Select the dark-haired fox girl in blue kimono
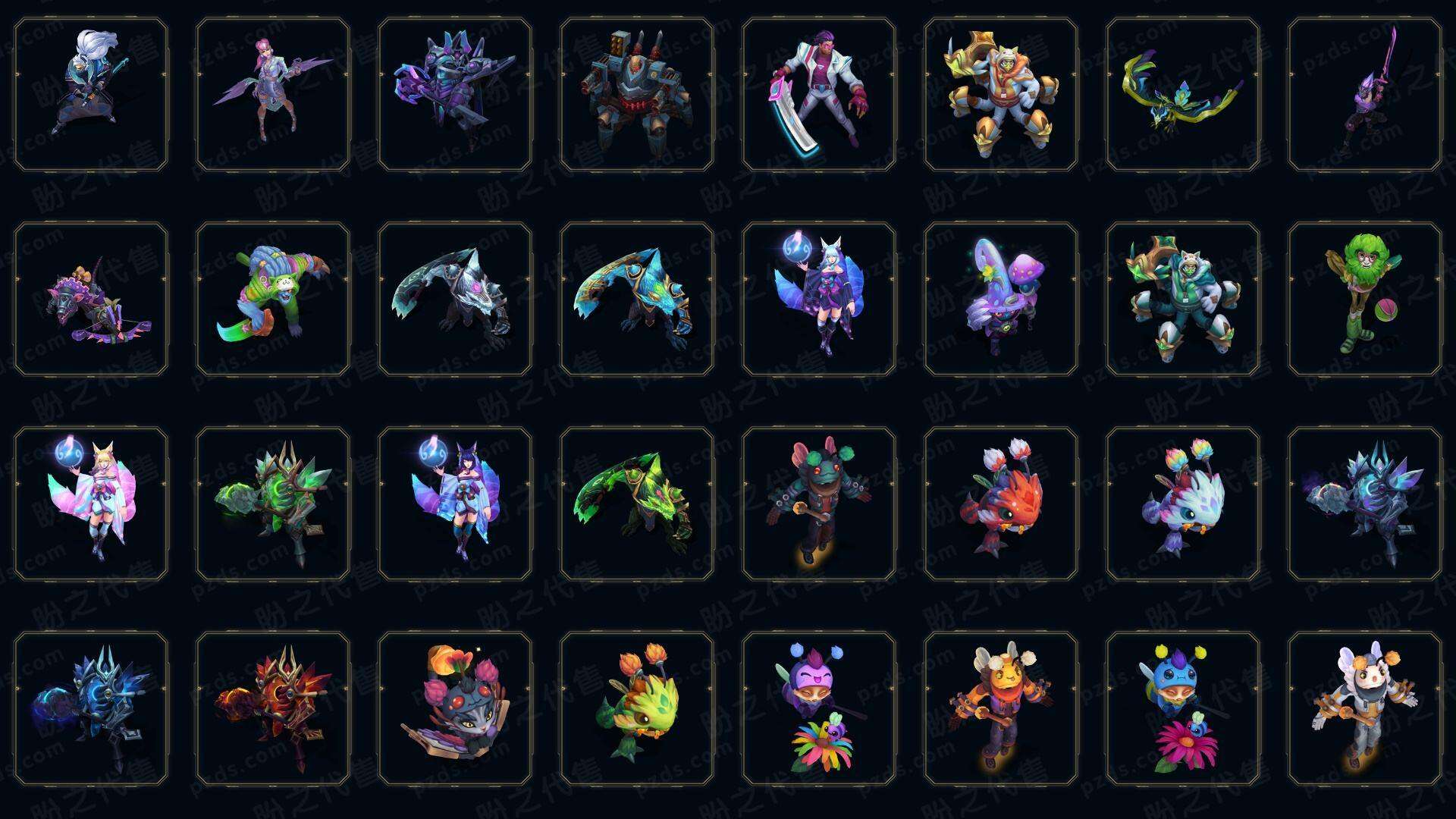This screenshot has width=1456, height=819. click(455, 504)
